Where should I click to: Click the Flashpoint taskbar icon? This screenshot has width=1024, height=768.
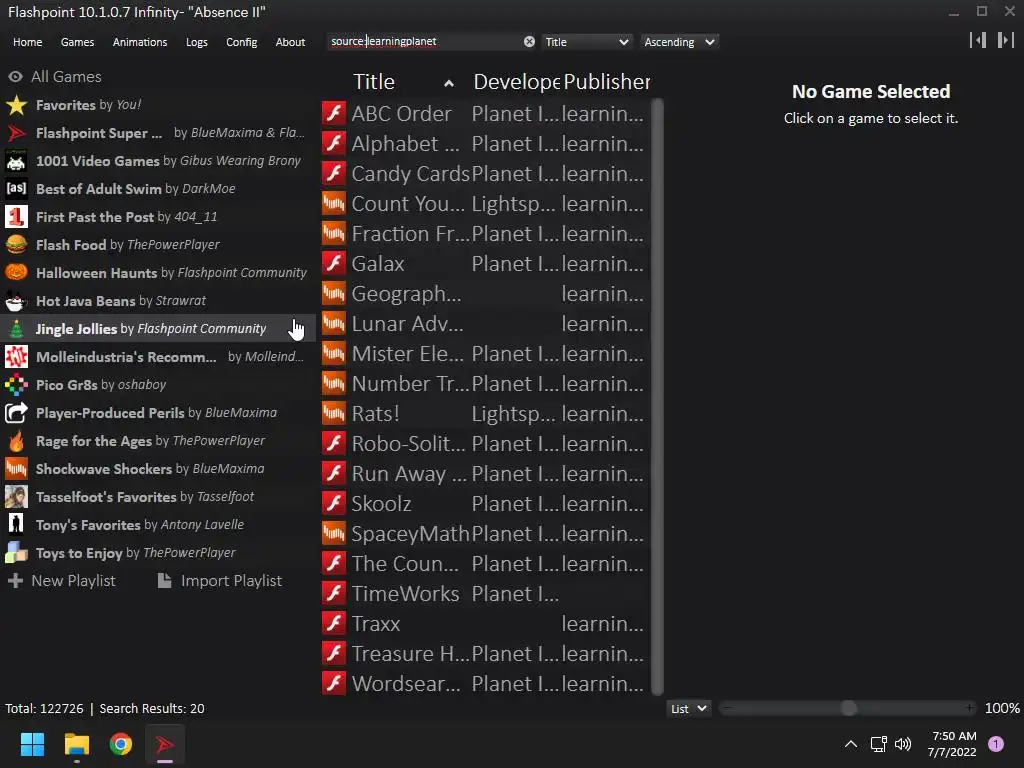pyautogui.click(x=165, y=744)
